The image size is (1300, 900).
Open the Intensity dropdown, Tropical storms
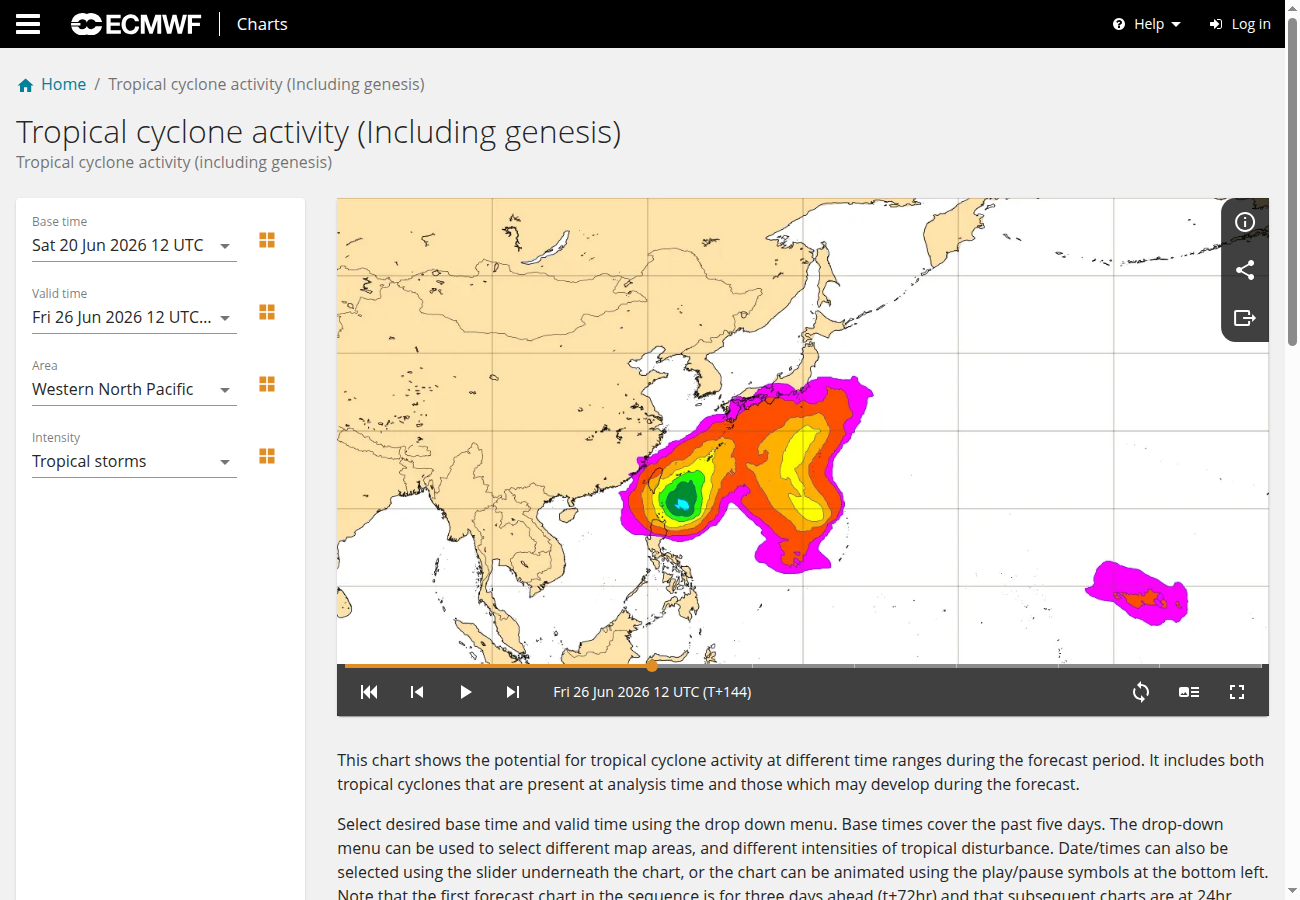pos(134,462)
